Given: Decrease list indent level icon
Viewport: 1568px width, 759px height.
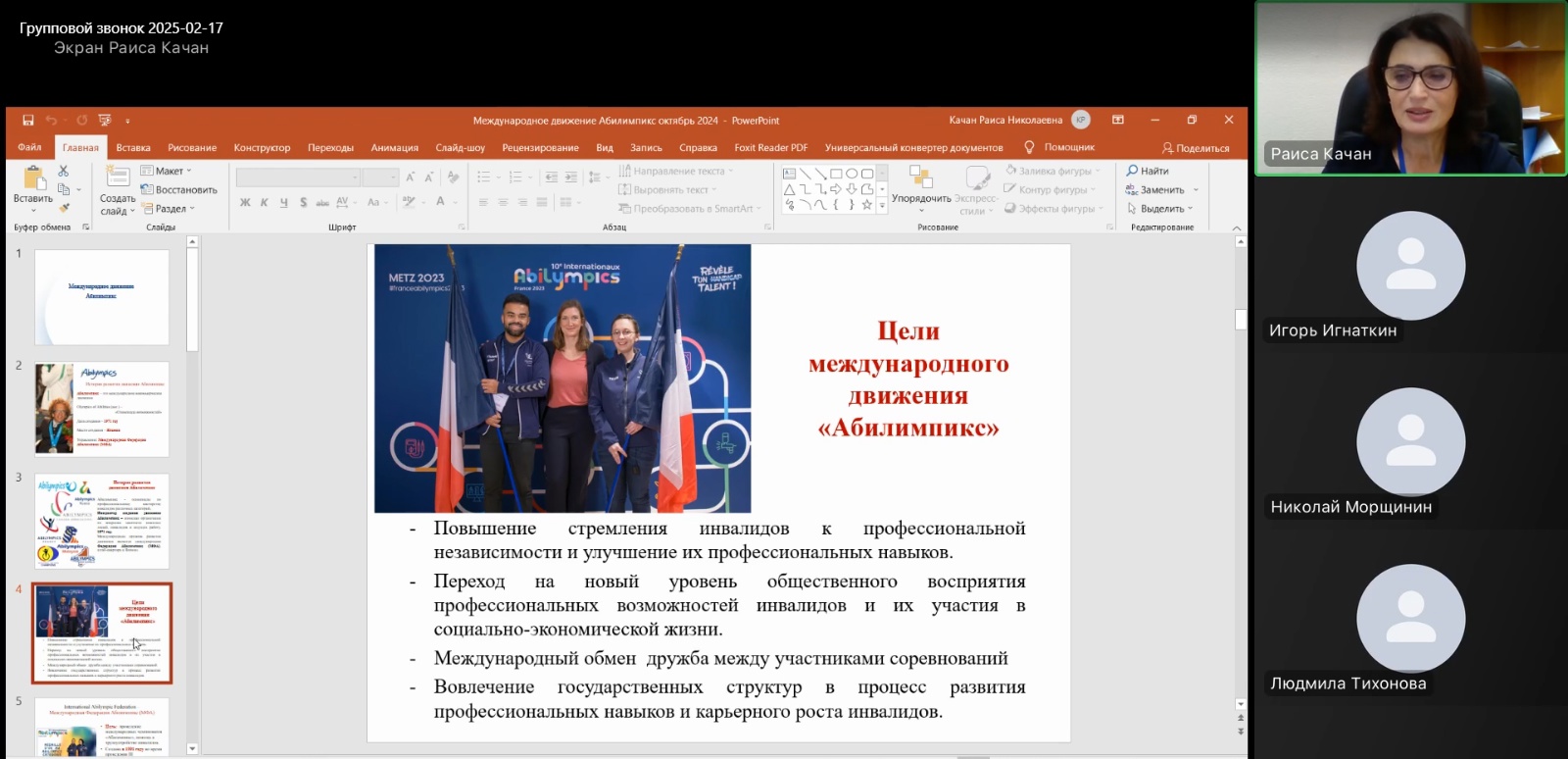Looking at the screenshot, I should click(x=551, y=177).
